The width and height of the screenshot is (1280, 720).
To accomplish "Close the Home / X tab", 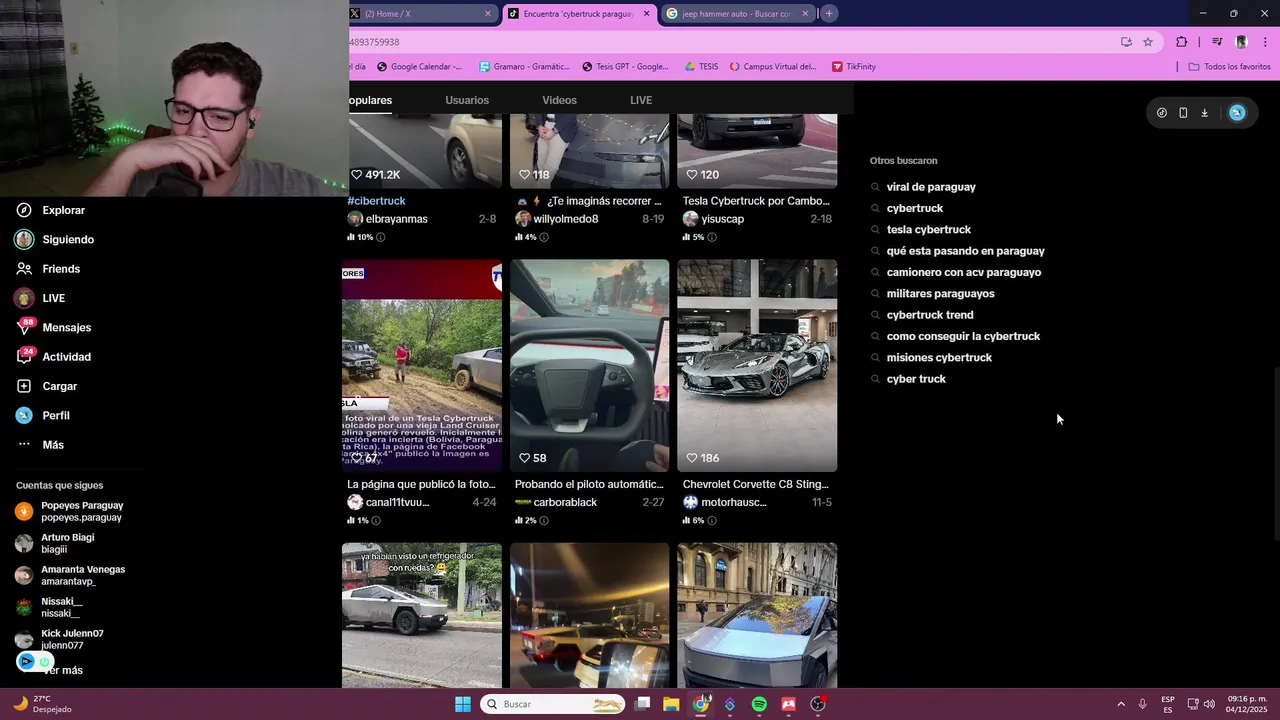I will (x=488, y=14).
